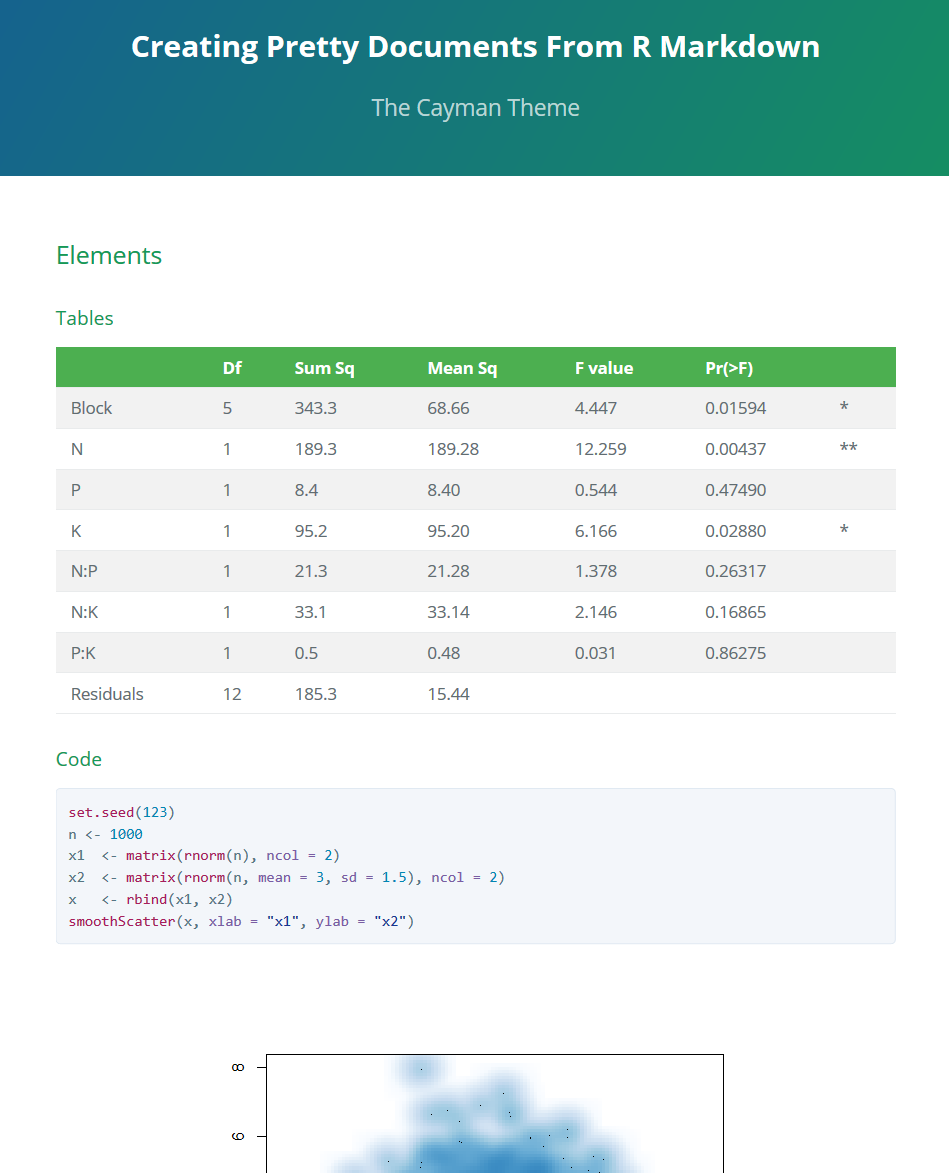The image size is (949, 1173).
Task: Click the F value 6.166
Action: point(596,531)
